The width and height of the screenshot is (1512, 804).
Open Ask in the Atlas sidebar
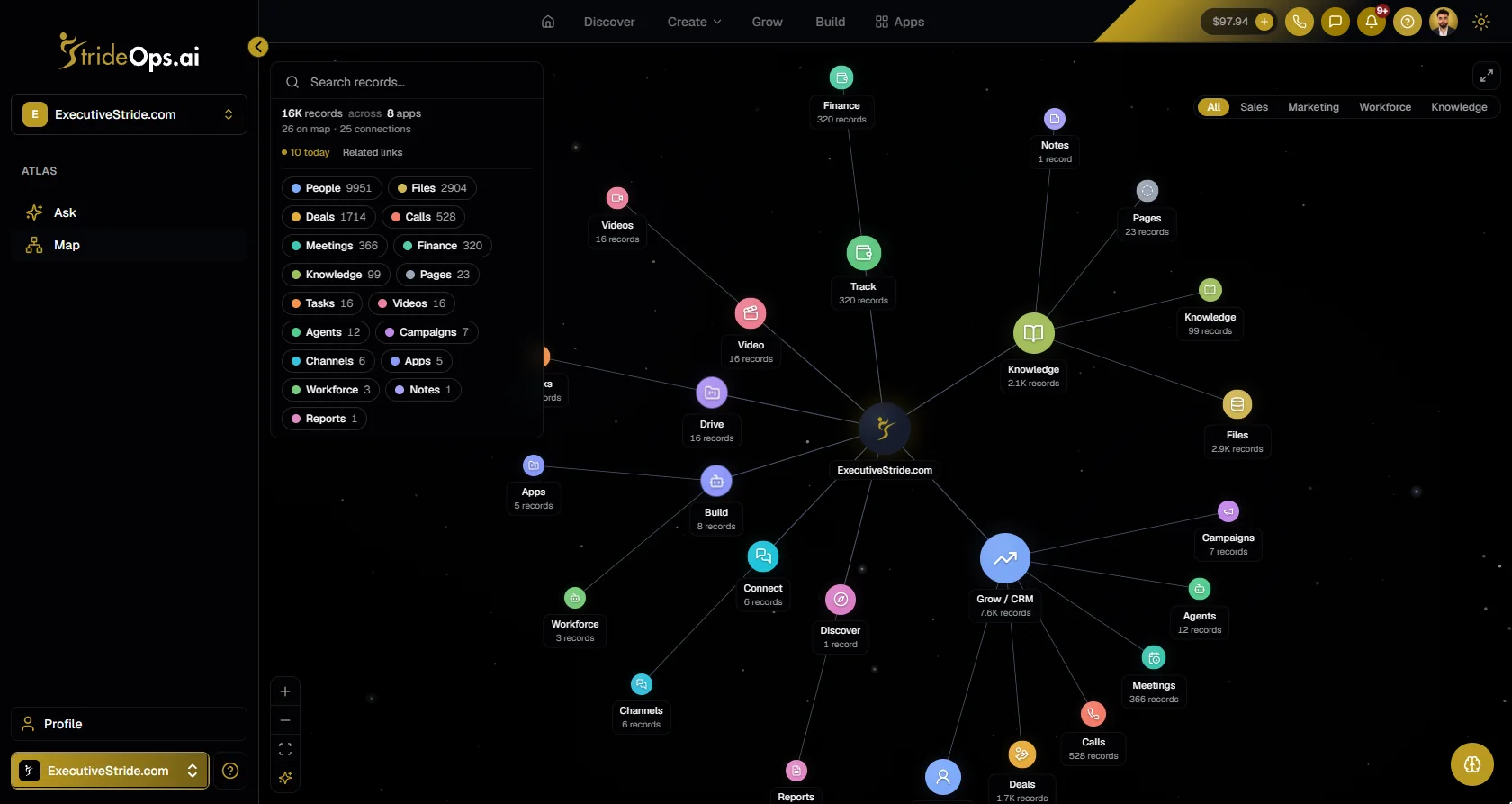pos(129,212)
